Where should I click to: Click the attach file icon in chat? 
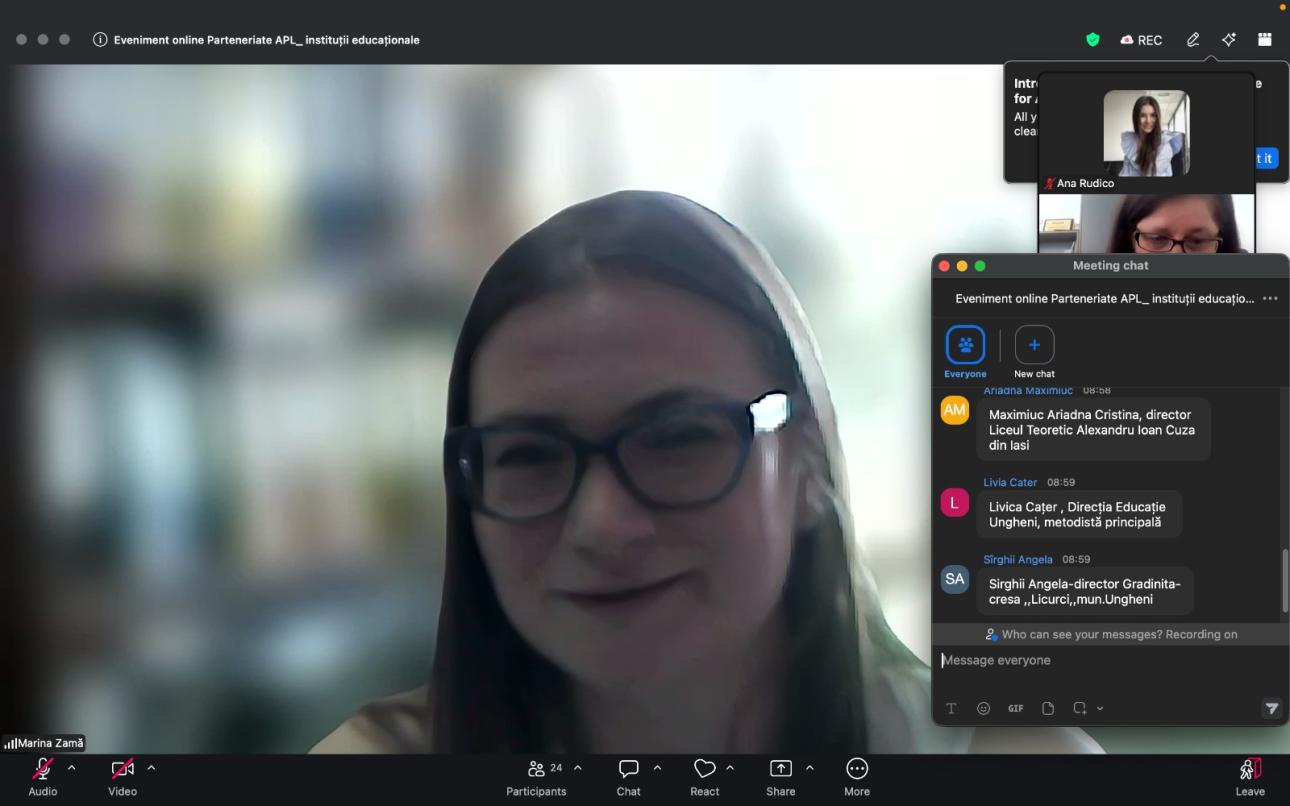[x=1048, y=708]
